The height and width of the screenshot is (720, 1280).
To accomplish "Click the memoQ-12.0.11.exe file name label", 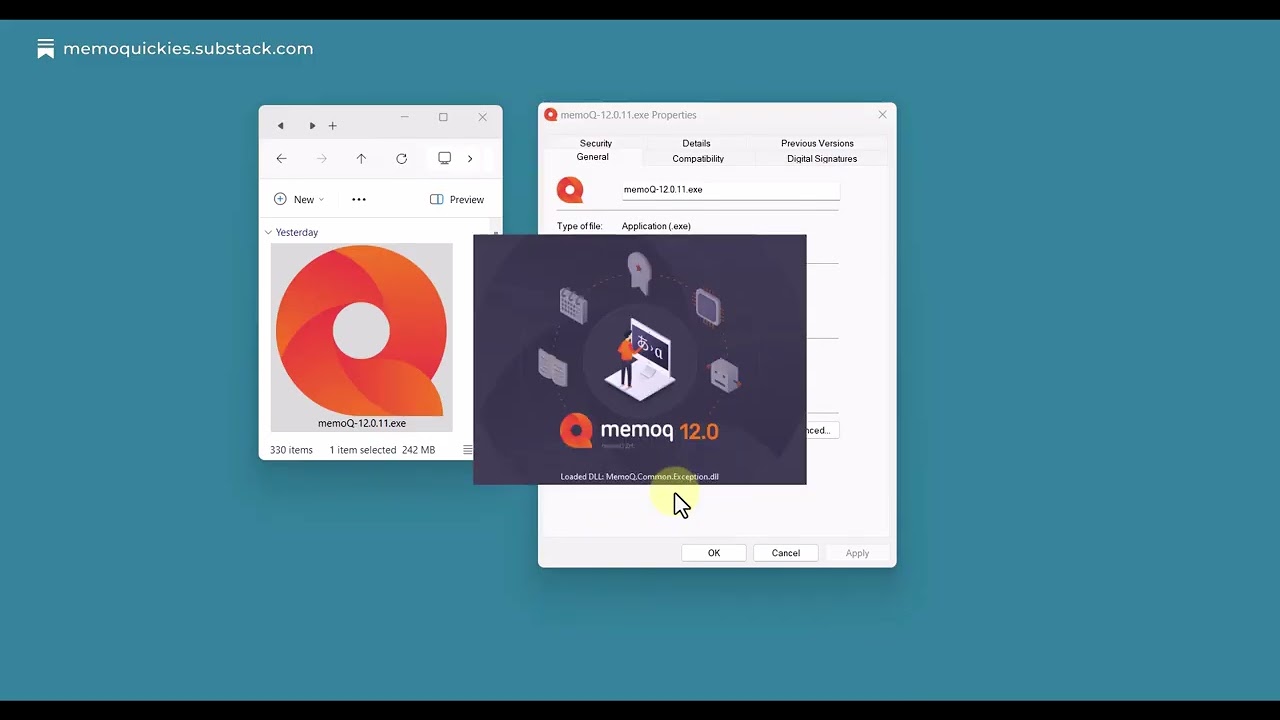I will [362, 423].
